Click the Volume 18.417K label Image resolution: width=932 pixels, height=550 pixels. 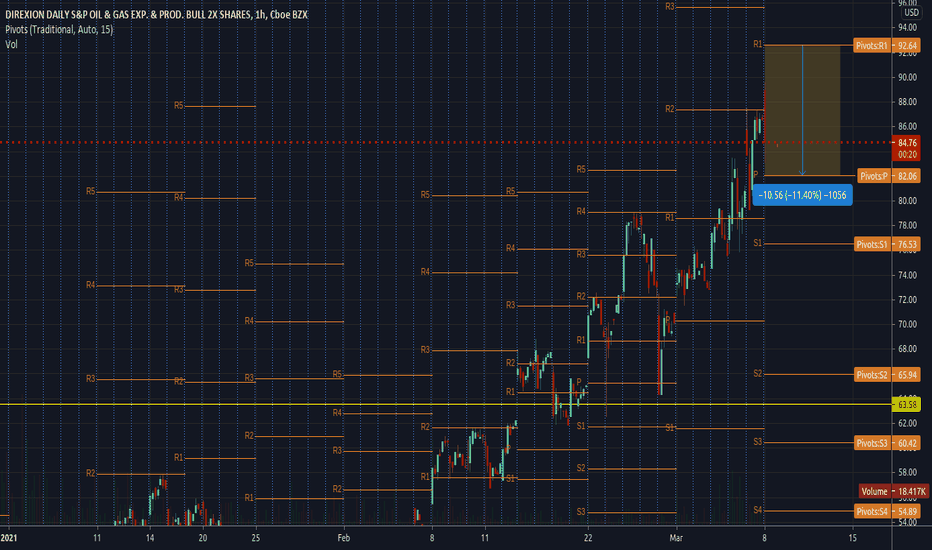coord(893,491)
